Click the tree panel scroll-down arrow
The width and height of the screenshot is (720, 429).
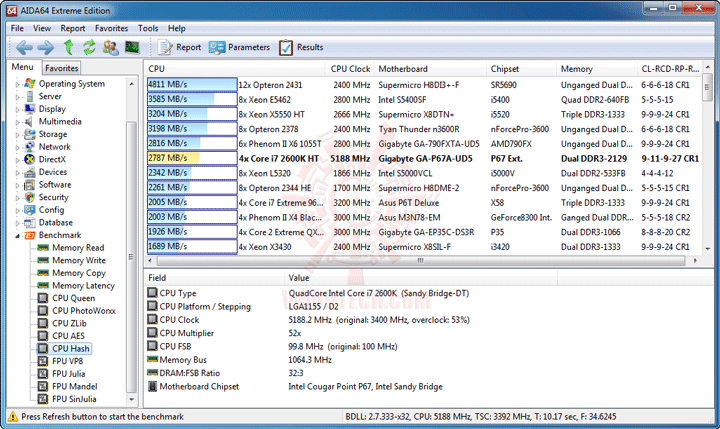(x=131, y=400)
